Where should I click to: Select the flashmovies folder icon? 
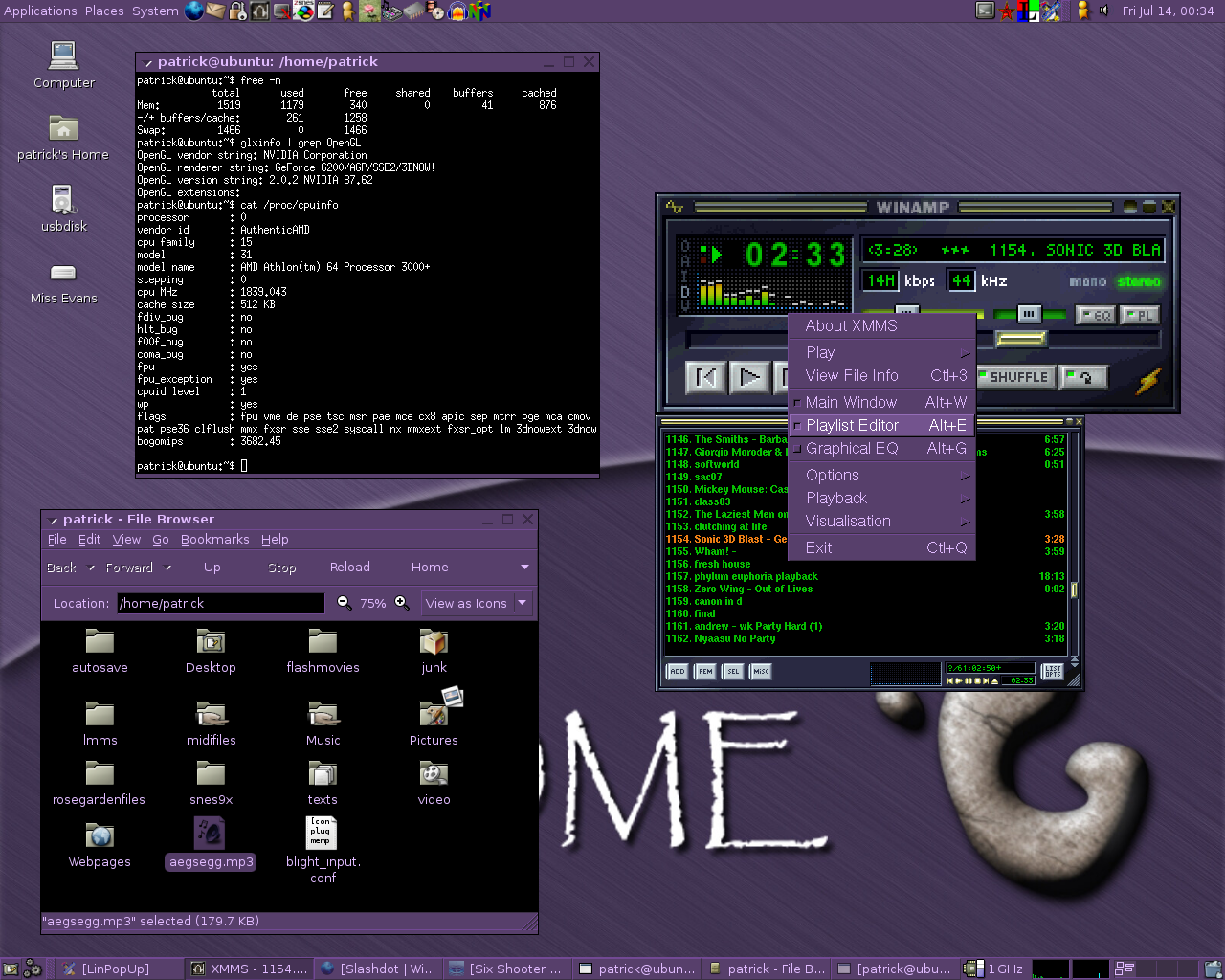[323, 651]
